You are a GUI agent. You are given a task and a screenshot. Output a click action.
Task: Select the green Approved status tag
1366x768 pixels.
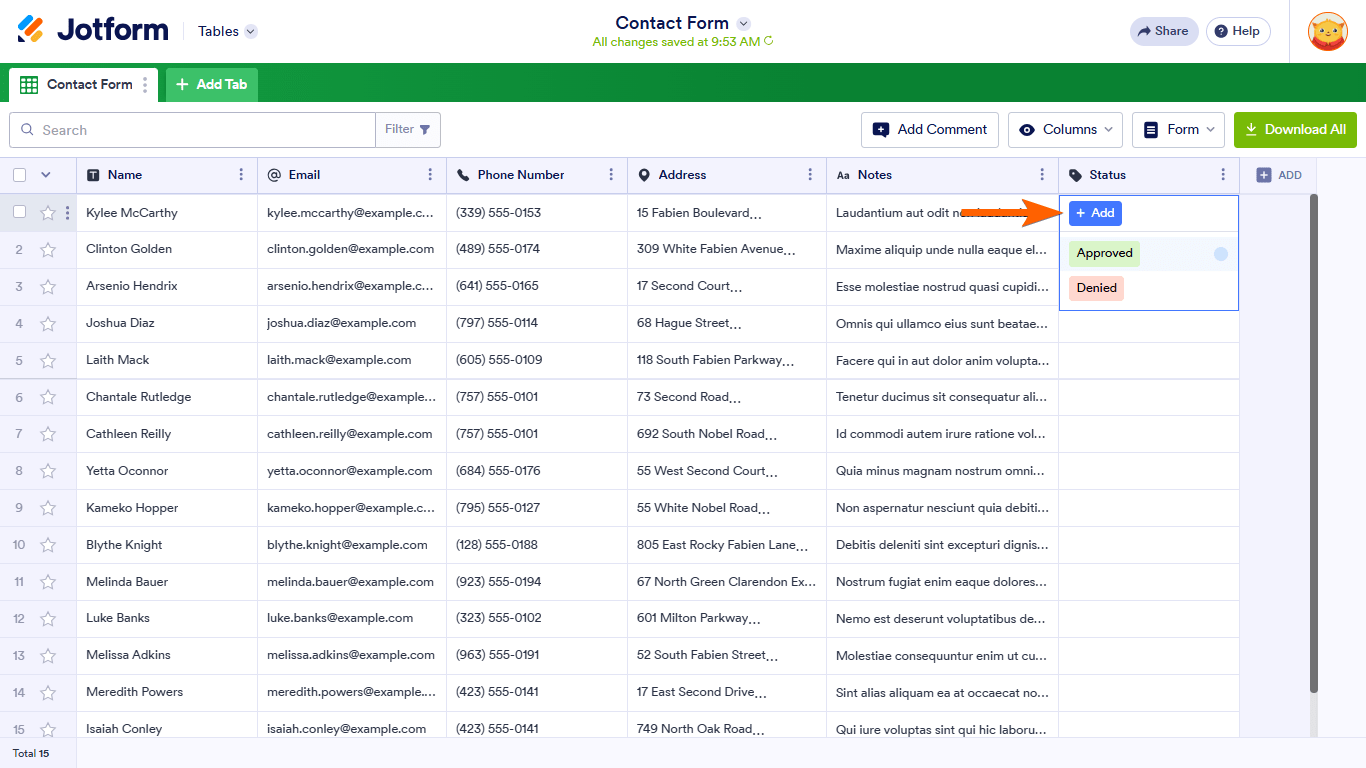point(1104,254)
